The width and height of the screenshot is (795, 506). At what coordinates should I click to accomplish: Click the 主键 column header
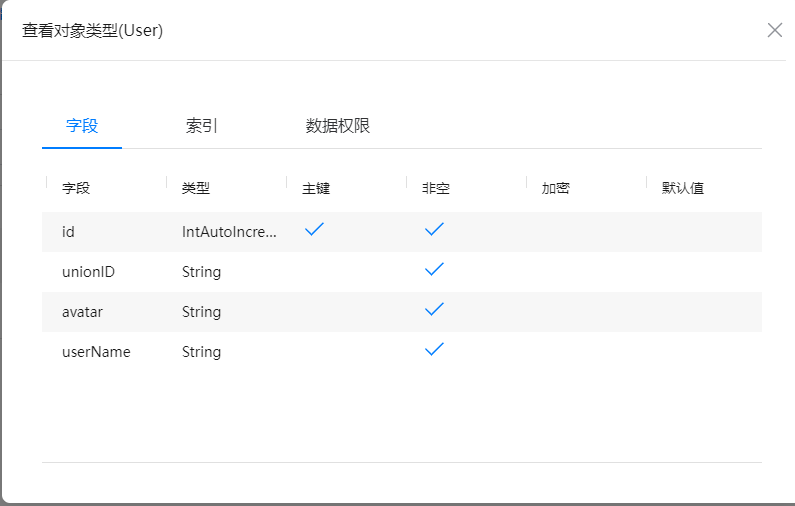point(316,188)
